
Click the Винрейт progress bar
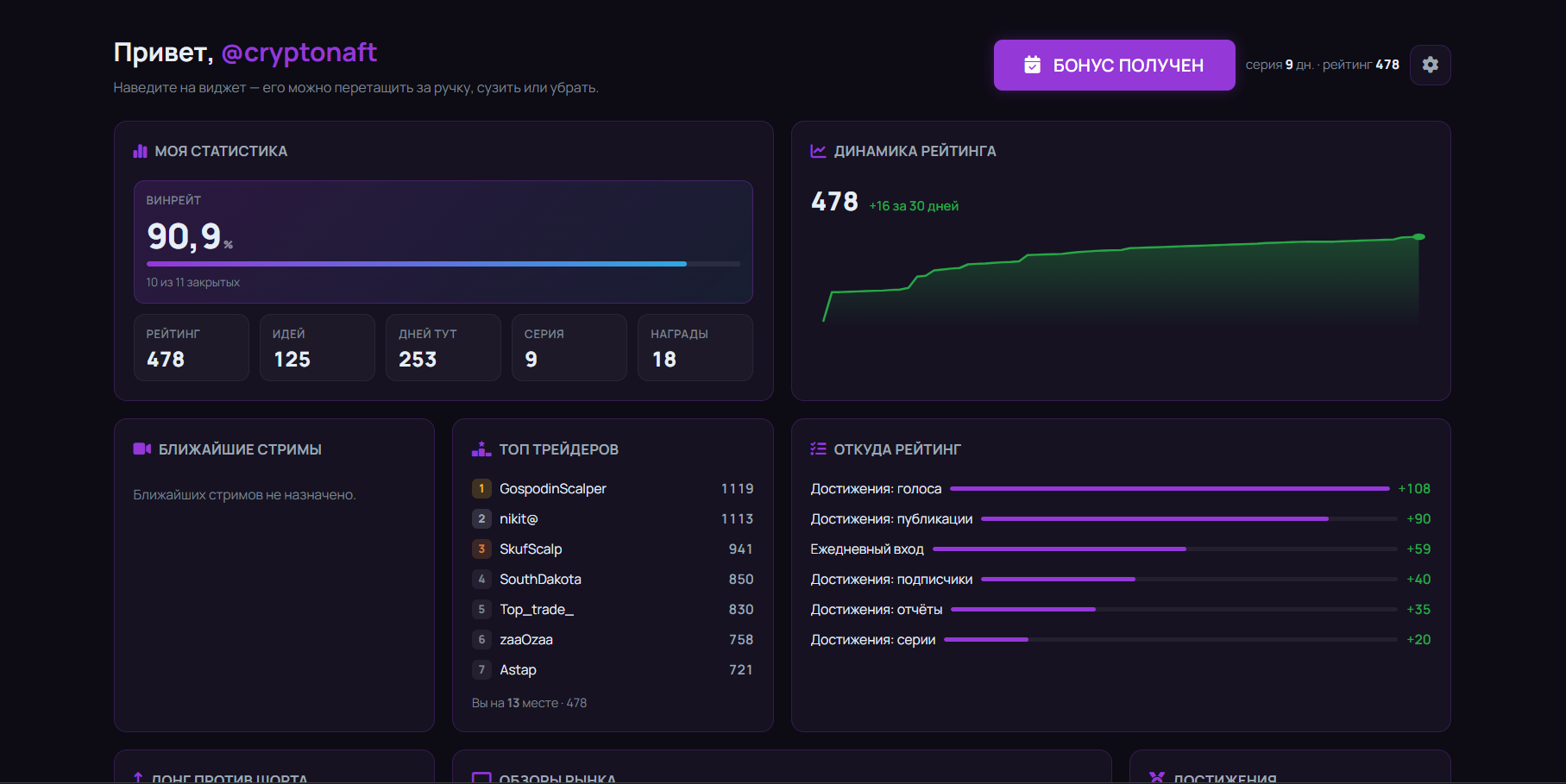443,264
